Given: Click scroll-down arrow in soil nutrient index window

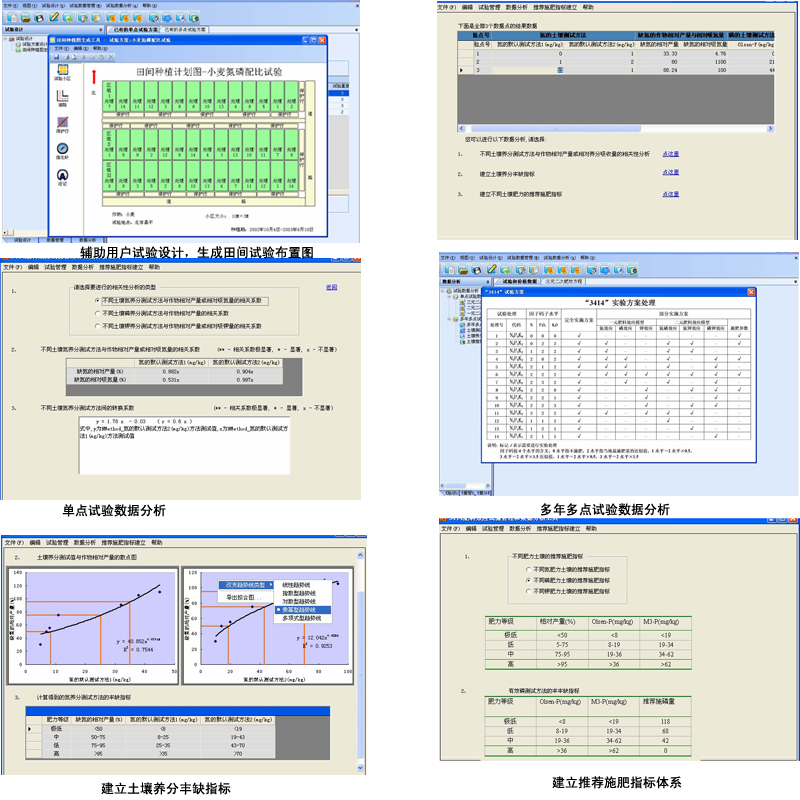Looking at the screenshot, I should pos(360,767).
